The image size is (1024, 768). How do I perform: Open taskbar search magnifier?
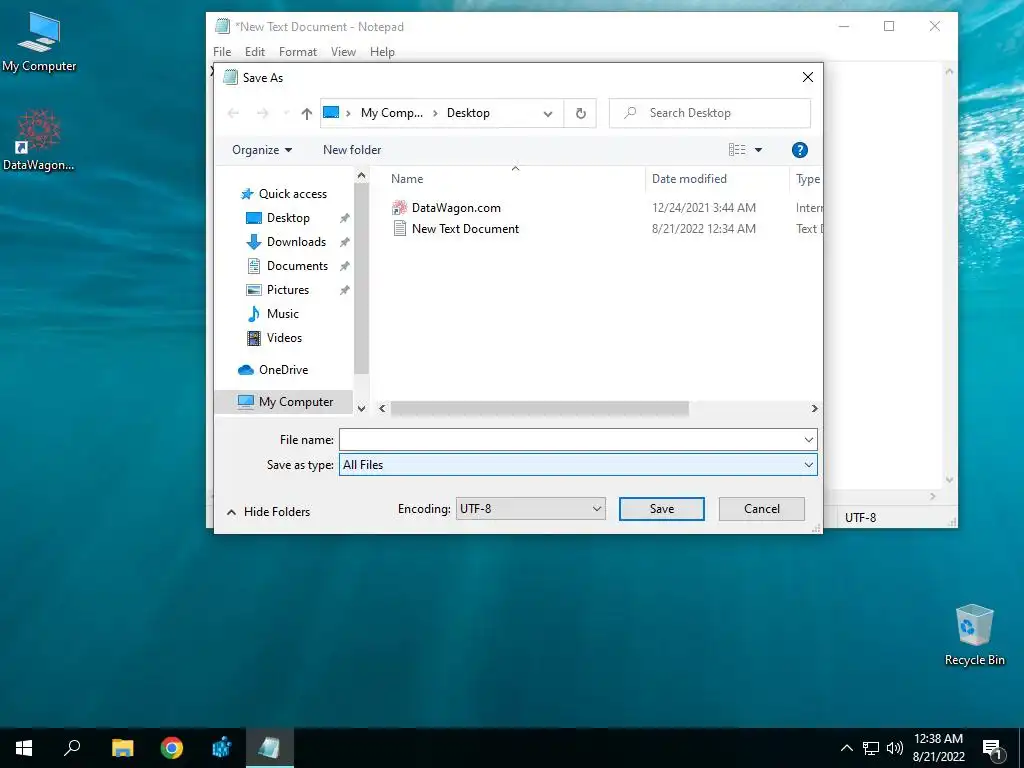pyautogui.click(x=72, y=748)
